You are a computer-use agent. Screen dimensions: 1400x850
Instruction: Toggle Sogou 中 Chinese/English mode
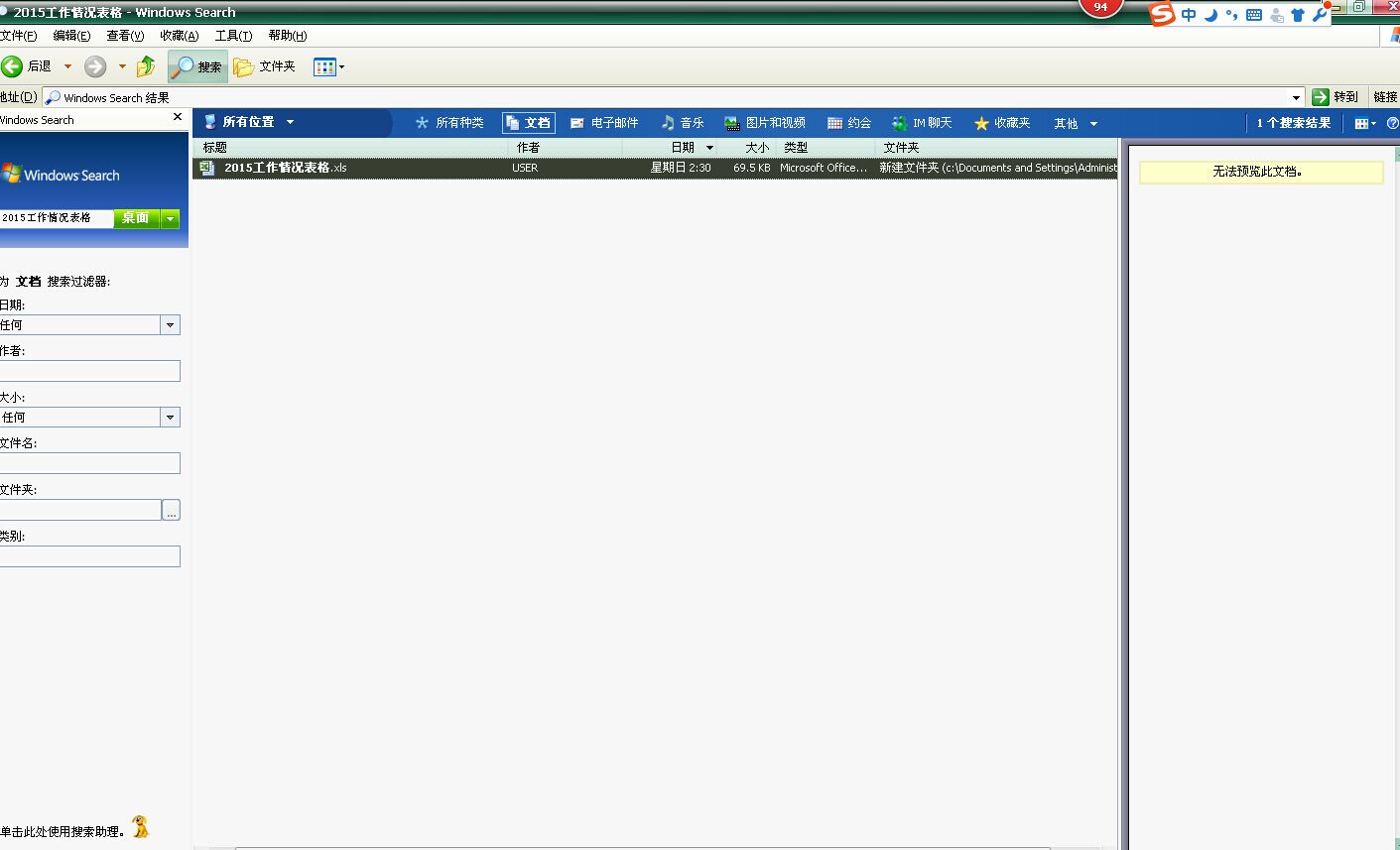point(1189,15)
